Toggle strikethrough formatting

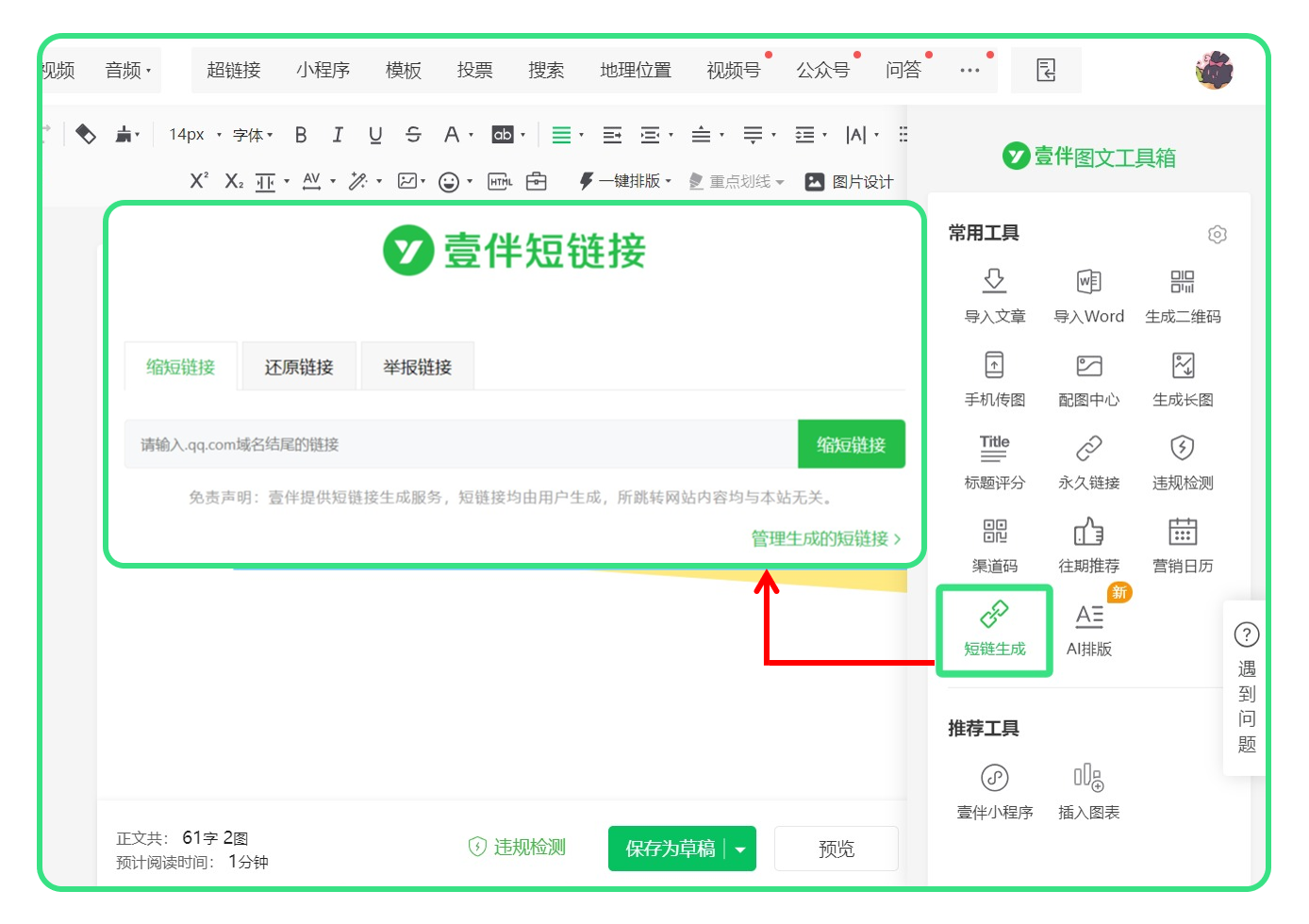413,135
